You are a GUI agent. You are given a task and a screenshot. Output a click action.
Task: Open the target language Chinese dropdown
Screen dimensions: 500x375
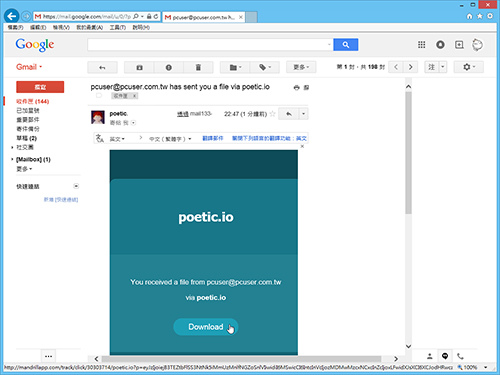tap(170, 139)
